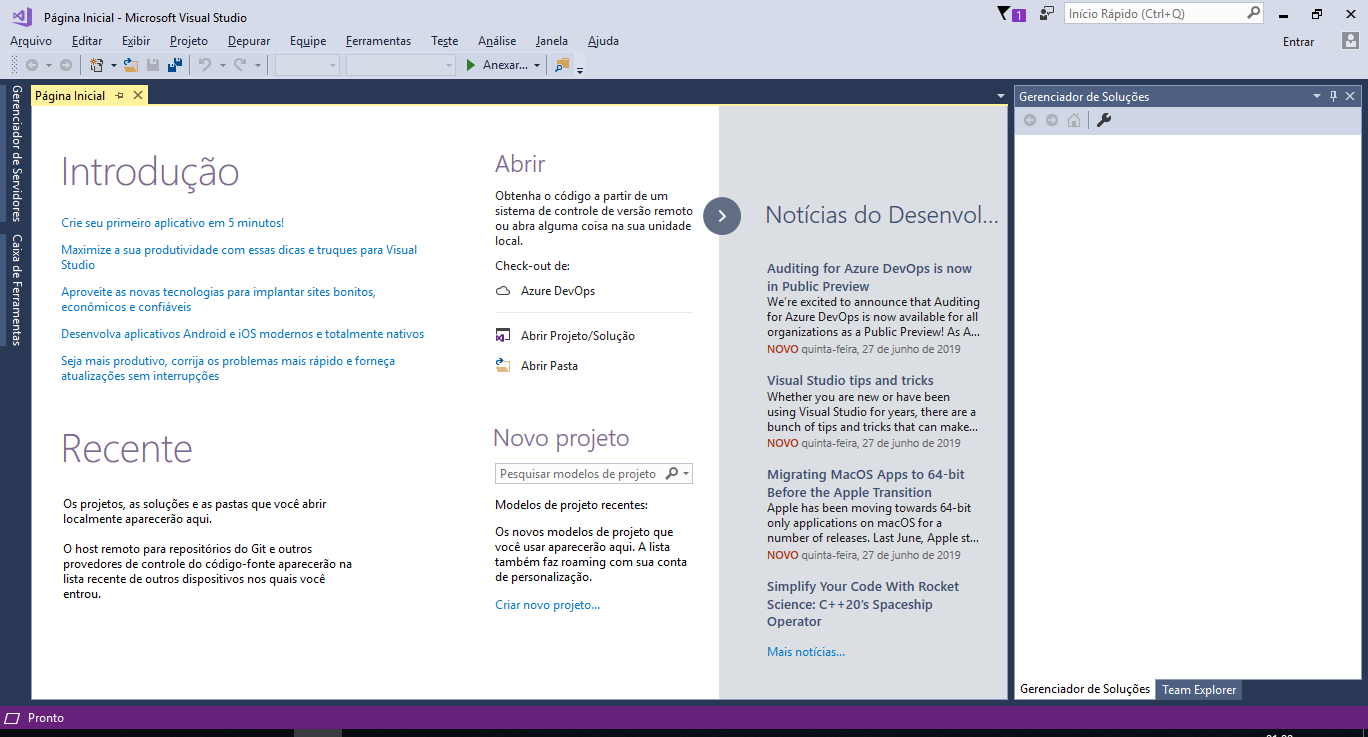
Task: Open the Caixa de Ferramentas side tab
Action: point(15,290)
